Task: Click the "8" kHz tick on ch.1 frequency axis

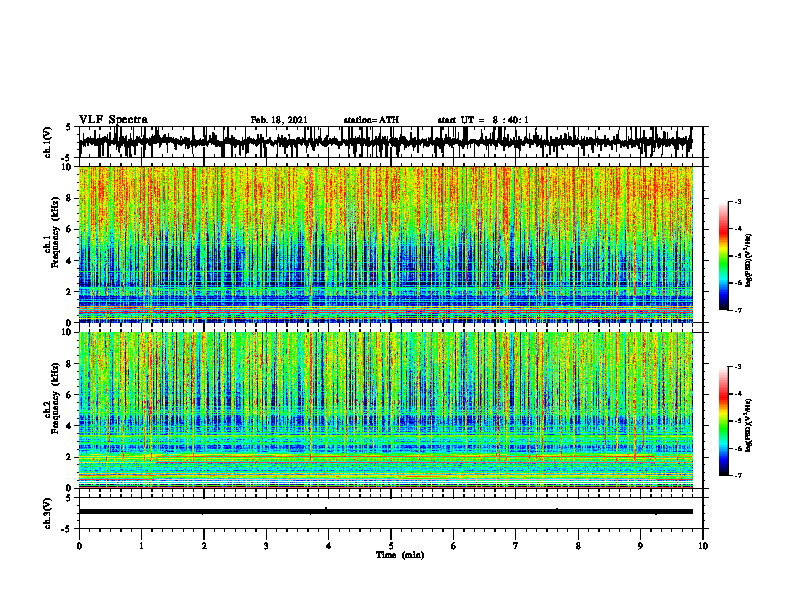Action: 70,198
